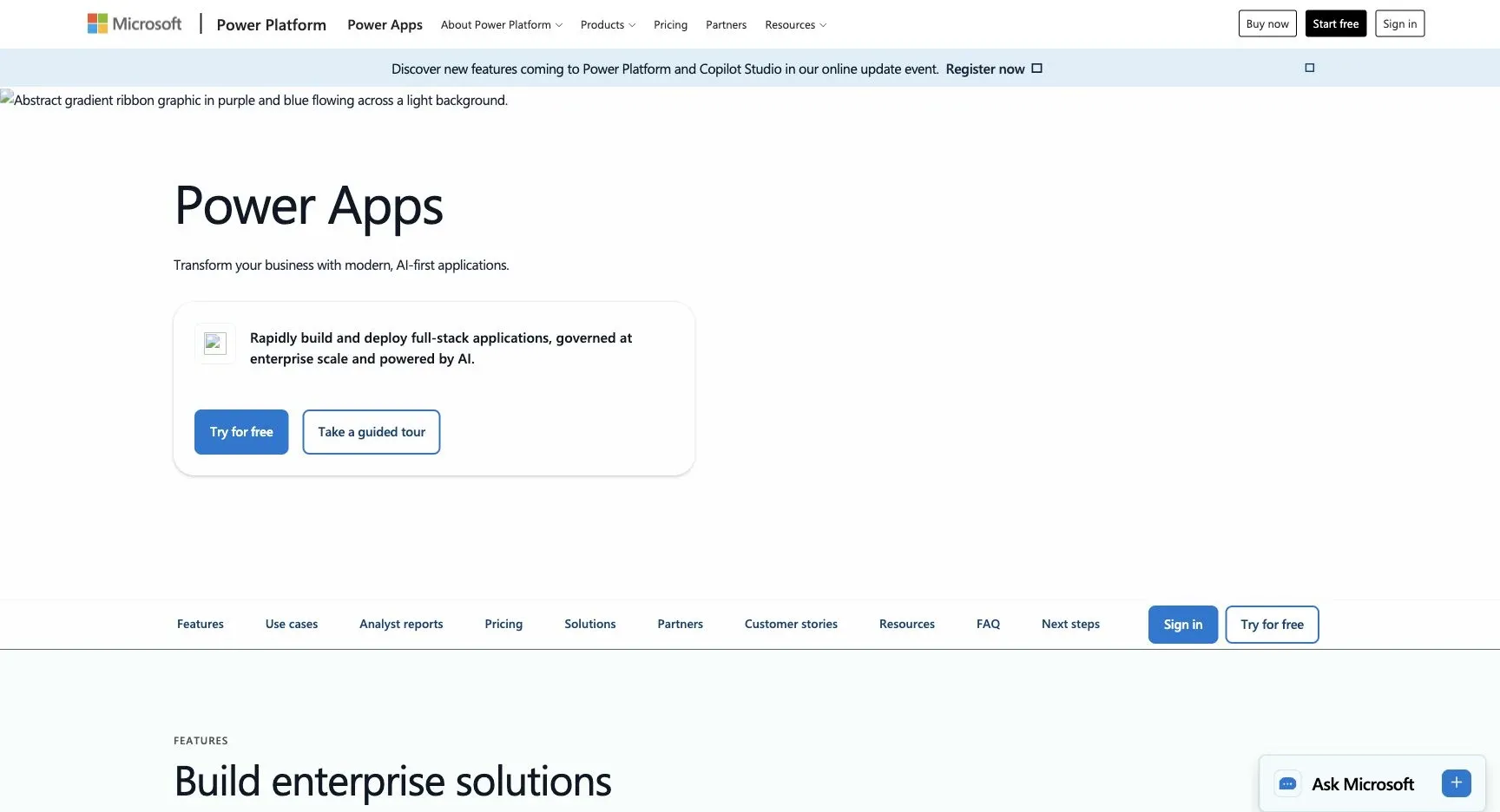Screen dimensions: 1500x812
Task: Follow the Register now banner link
Action: click(x=985, y=69)
